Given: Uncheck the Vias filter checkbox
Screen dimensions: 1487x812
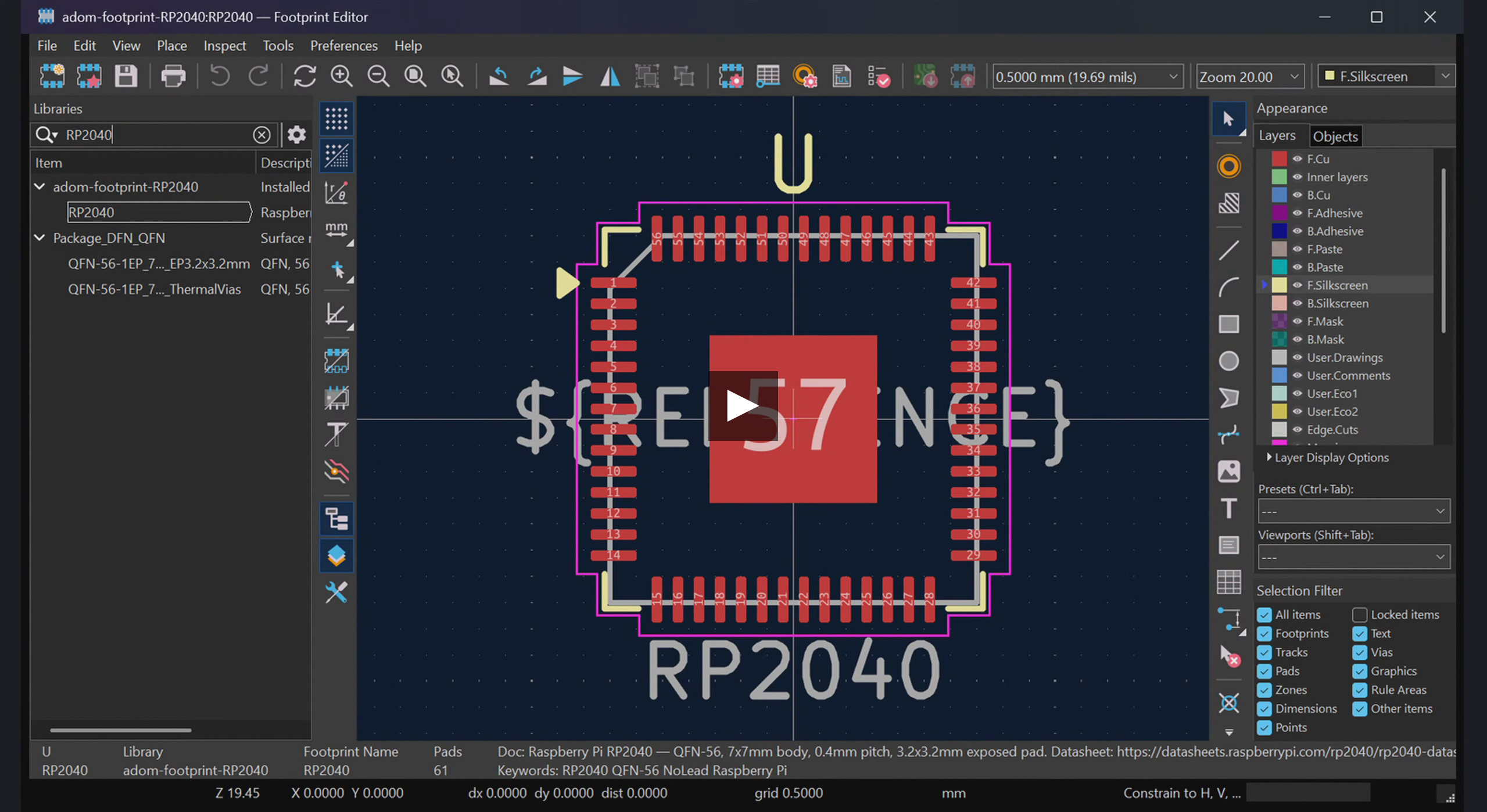Looking at the screenshot, I should 1360,652.
